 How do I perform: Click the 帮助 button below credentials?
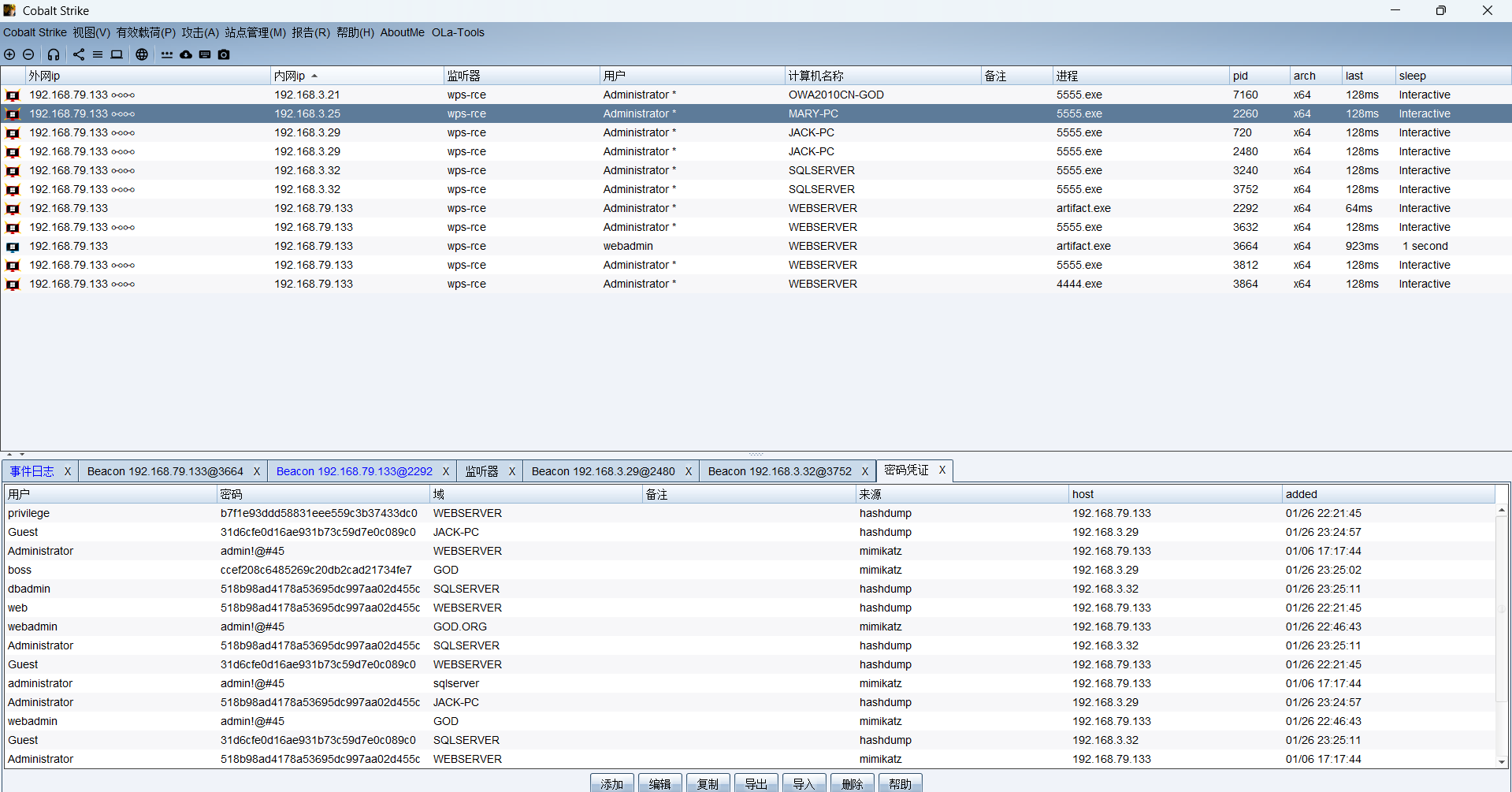[x=901, y=784]
